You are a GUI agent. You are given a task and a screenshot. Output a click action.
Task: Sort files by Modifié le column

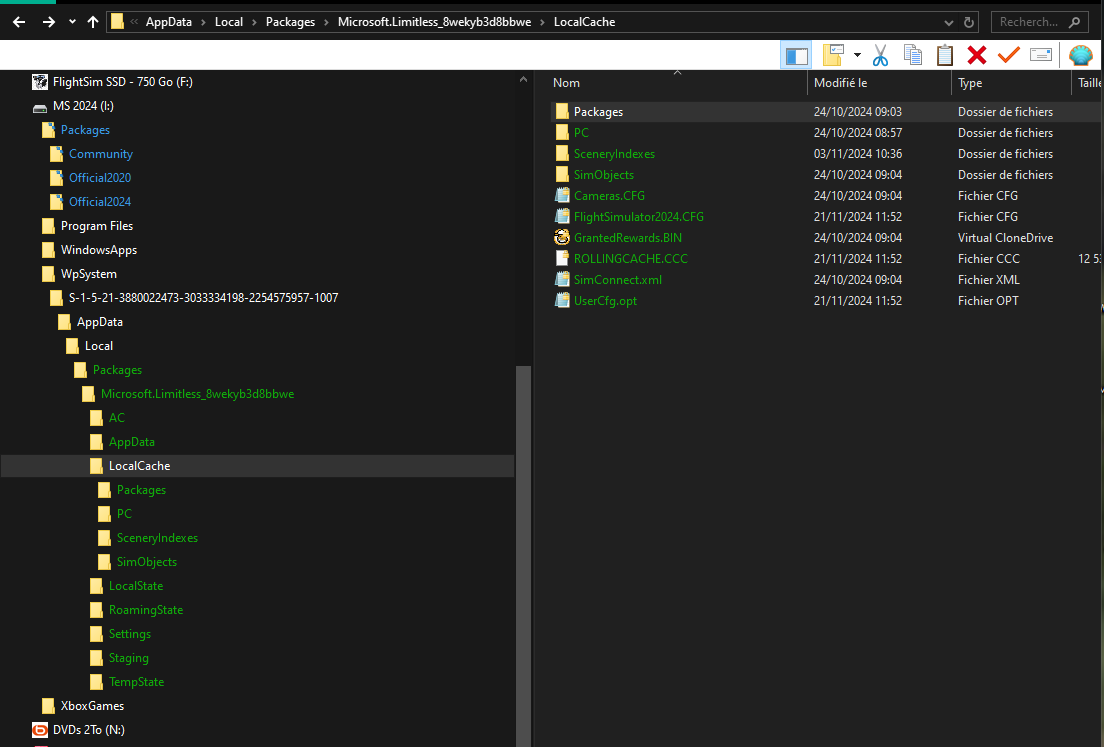pyautogui.click(x=879, y=83)
